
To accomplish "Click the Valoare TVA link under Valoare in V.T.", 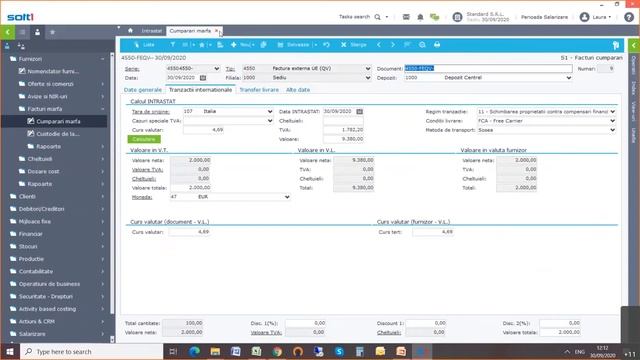I will pyautogui.click(x=147, y=169).
